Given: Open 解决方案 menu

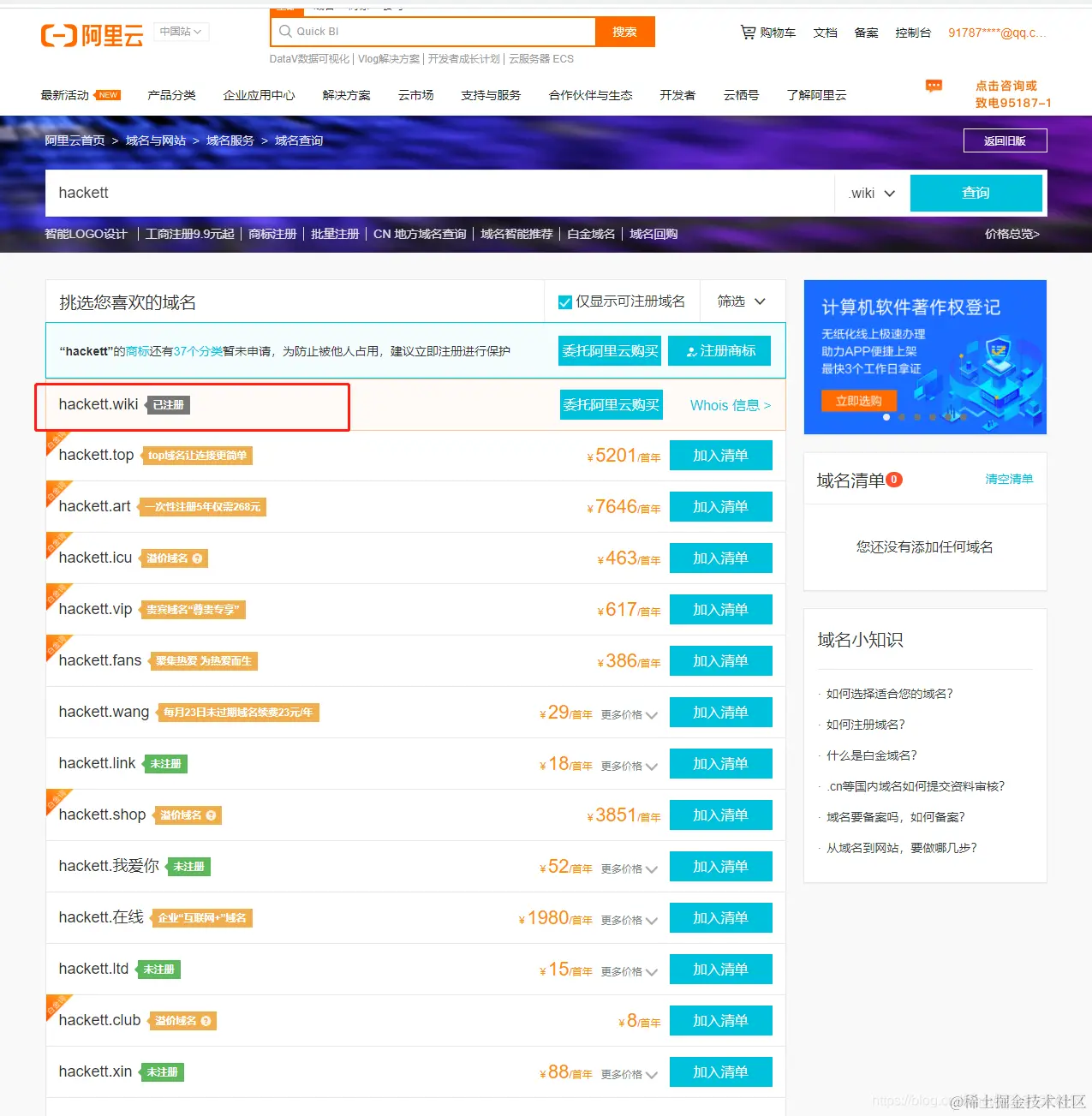Looking at the screenshot, I should pyautogui.click(x=346, y=95).
